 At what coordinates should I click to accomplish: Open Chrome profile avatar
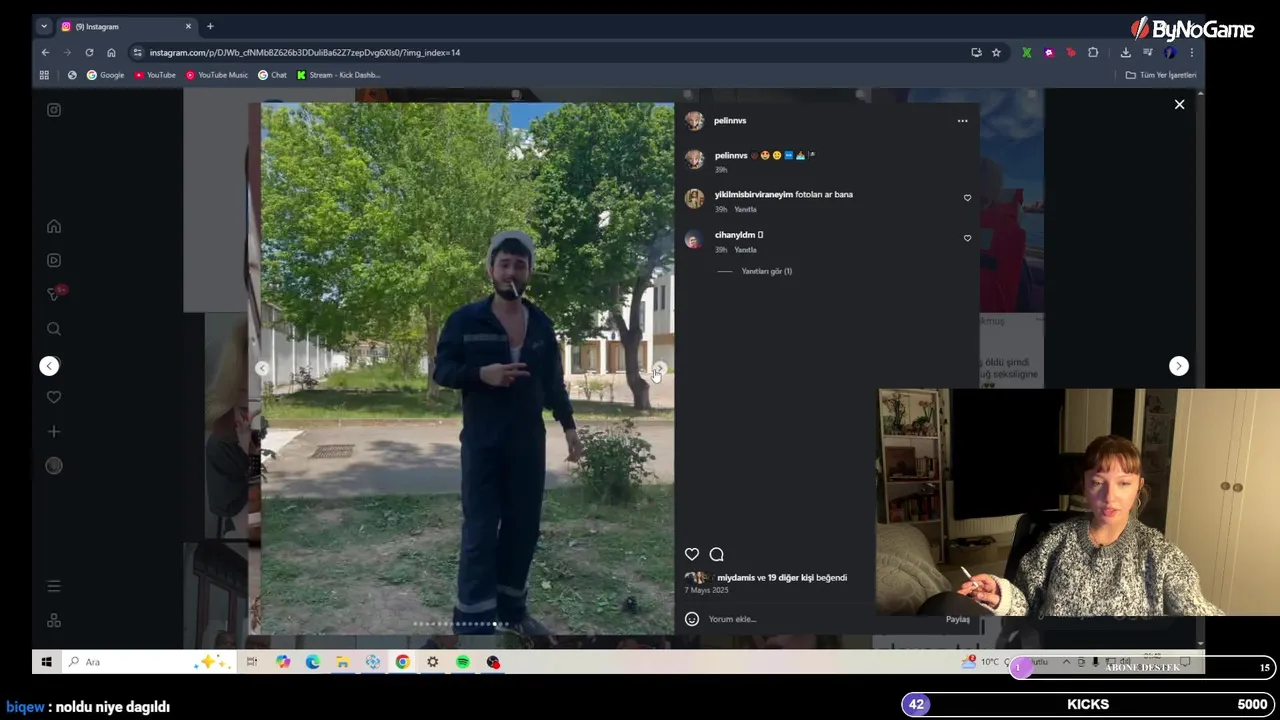pos(1170,52)
